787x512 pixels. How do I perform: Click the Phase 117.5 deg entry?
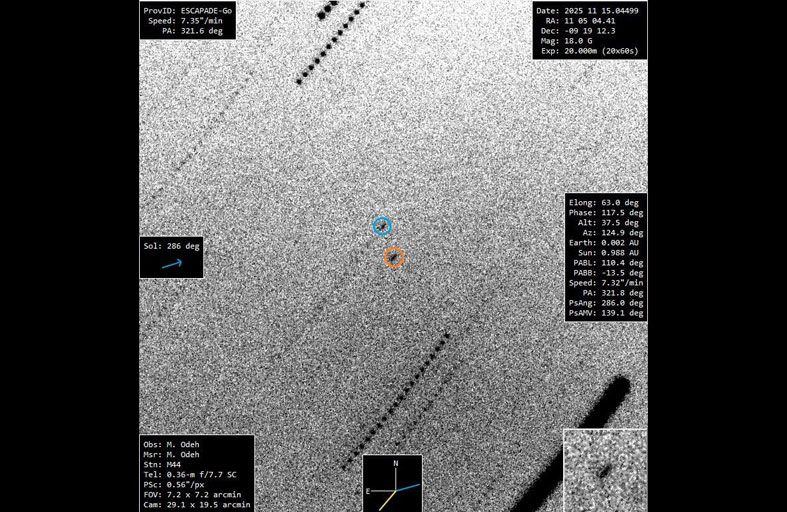coord(606,212)
